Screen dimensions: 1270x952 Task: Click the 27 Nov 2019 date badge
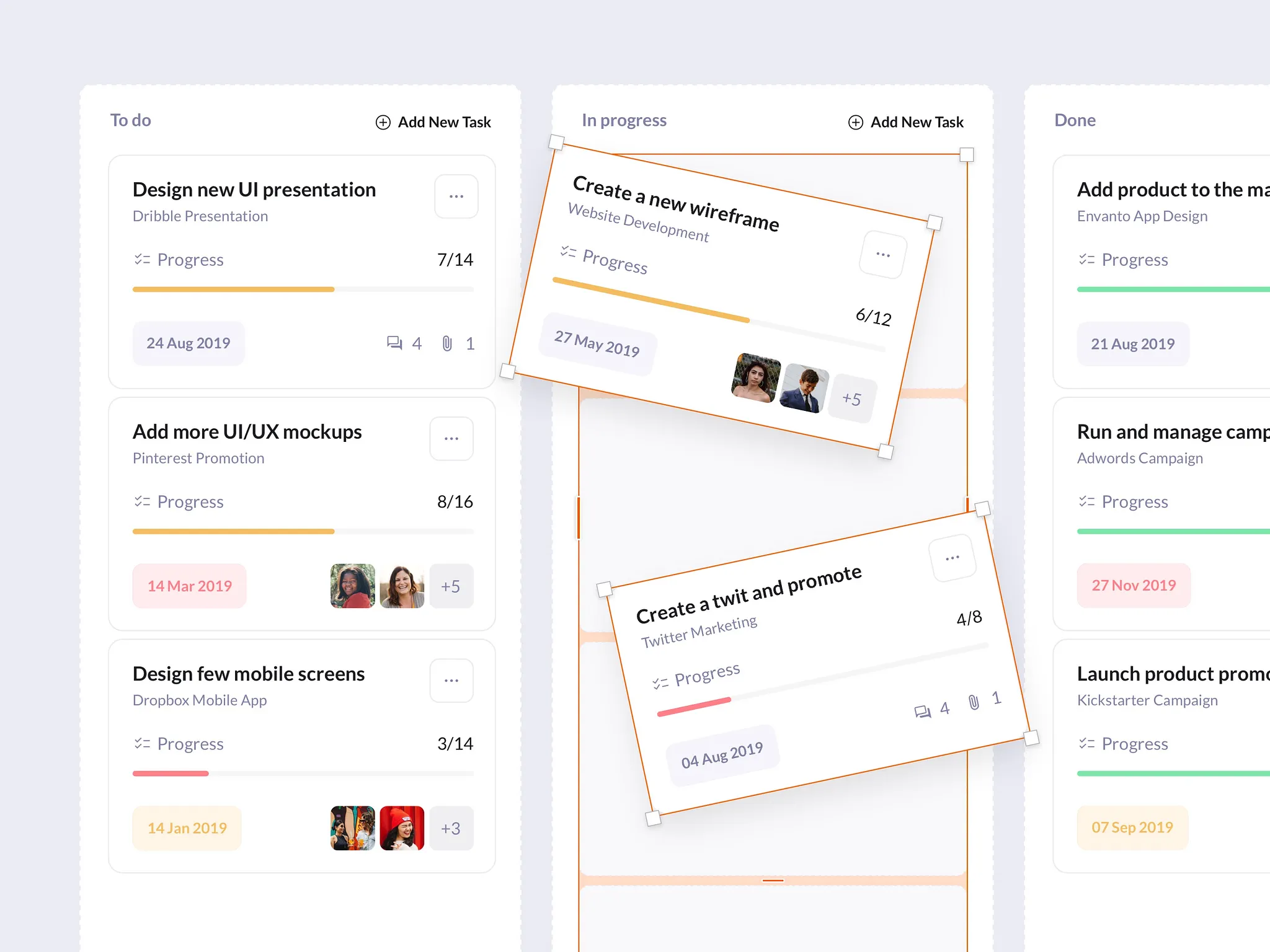click(x=1134, y=585)
